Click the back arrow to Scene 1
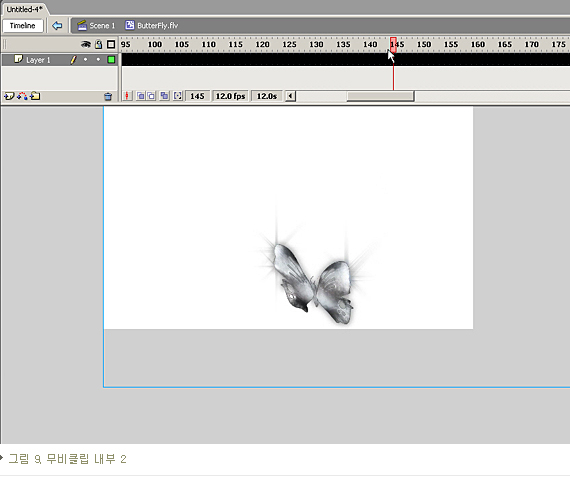This screenshot has height=486, width=570. (x=57, y=25)
